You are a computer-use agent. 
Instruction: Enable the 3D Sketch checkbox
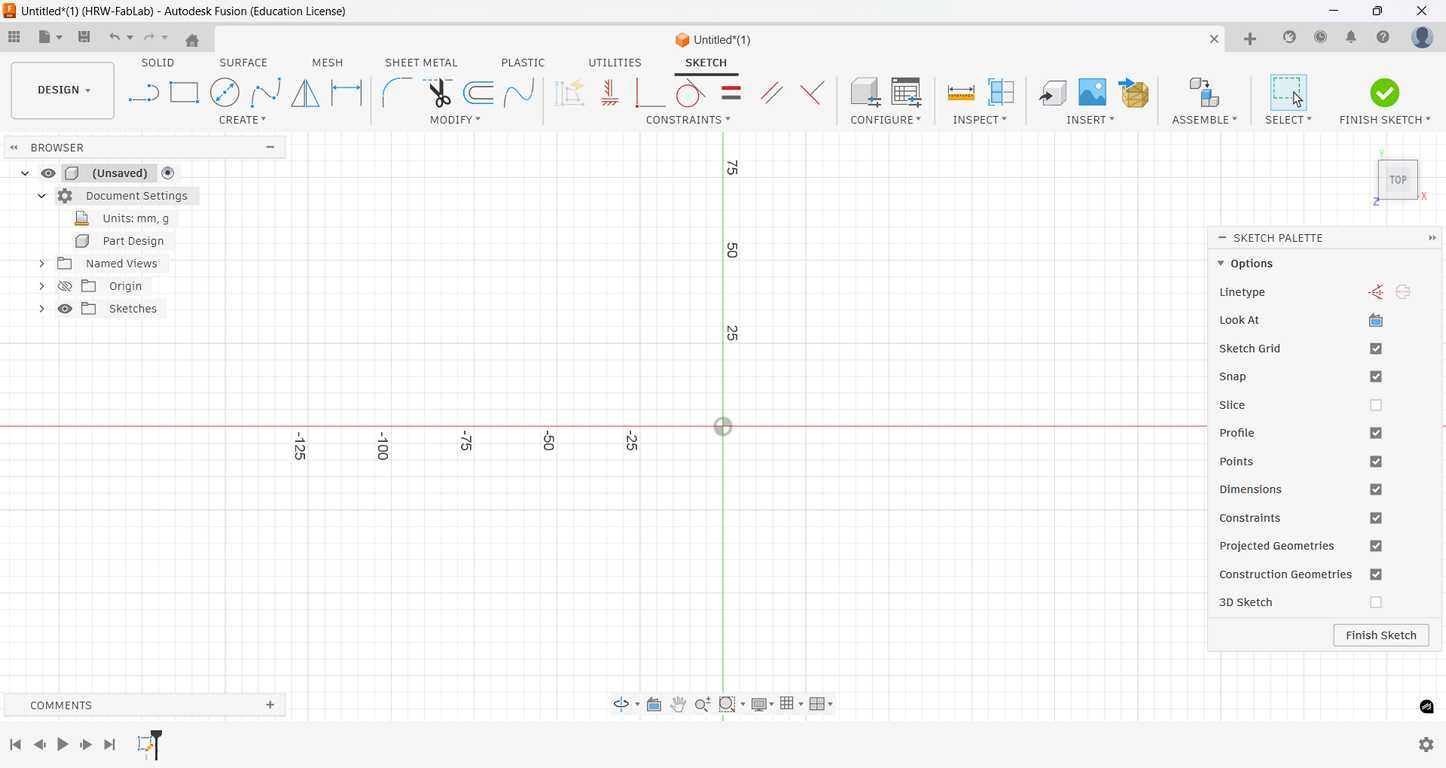click(1376, 603)
